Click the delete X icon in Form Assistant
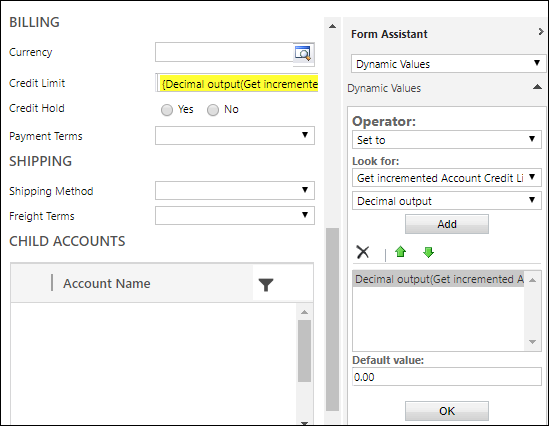The image size is (549, 426). click(x=363, y=252)
